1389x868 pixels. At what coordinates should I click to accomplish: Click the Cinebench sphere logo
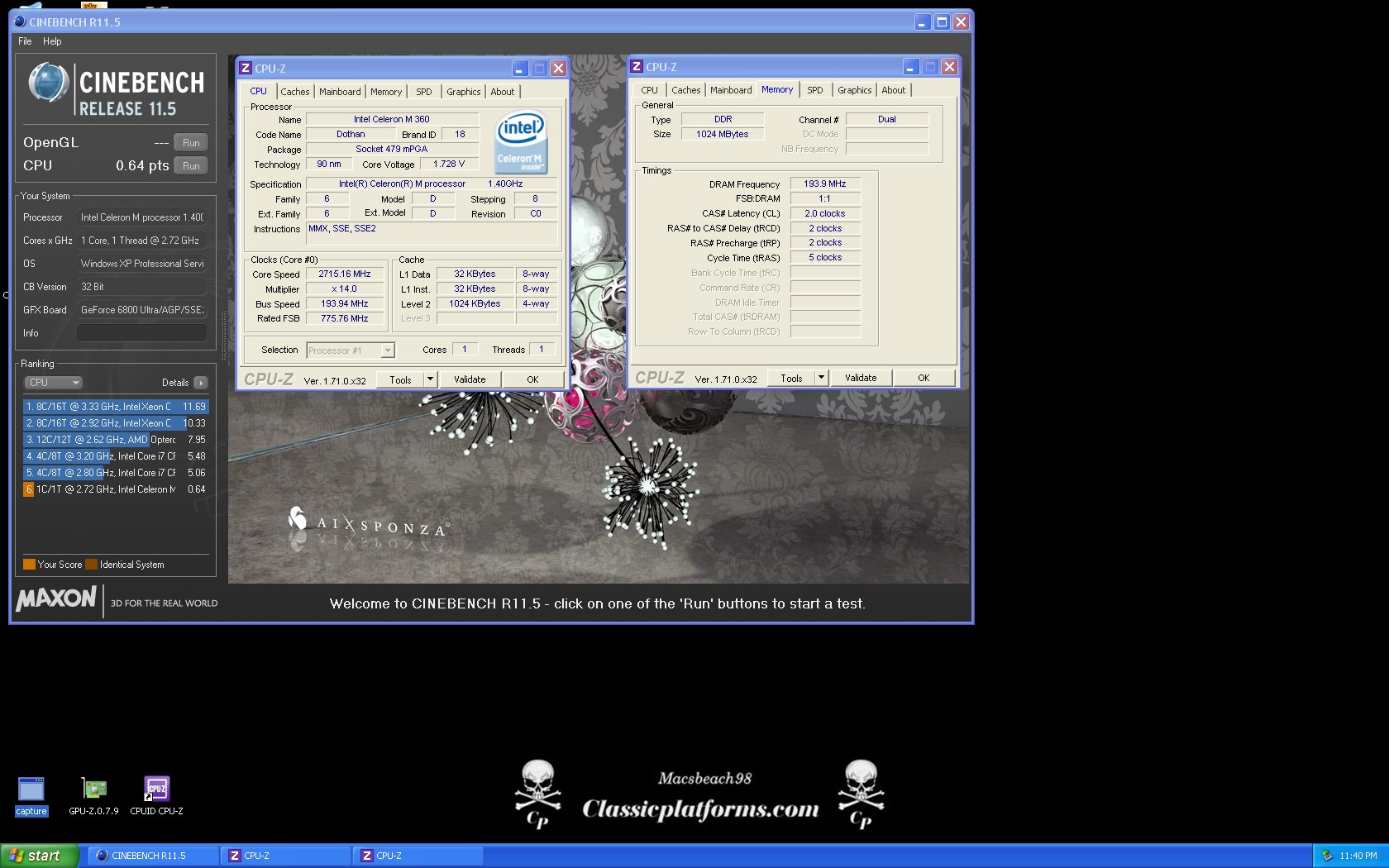coord(47,83)
